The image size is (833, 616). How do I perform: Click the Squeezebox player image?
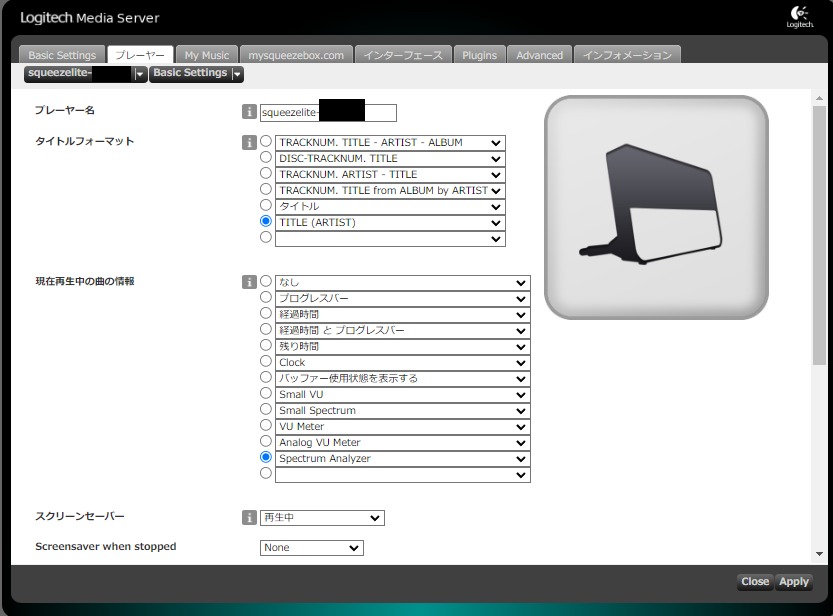pos(656,208)
